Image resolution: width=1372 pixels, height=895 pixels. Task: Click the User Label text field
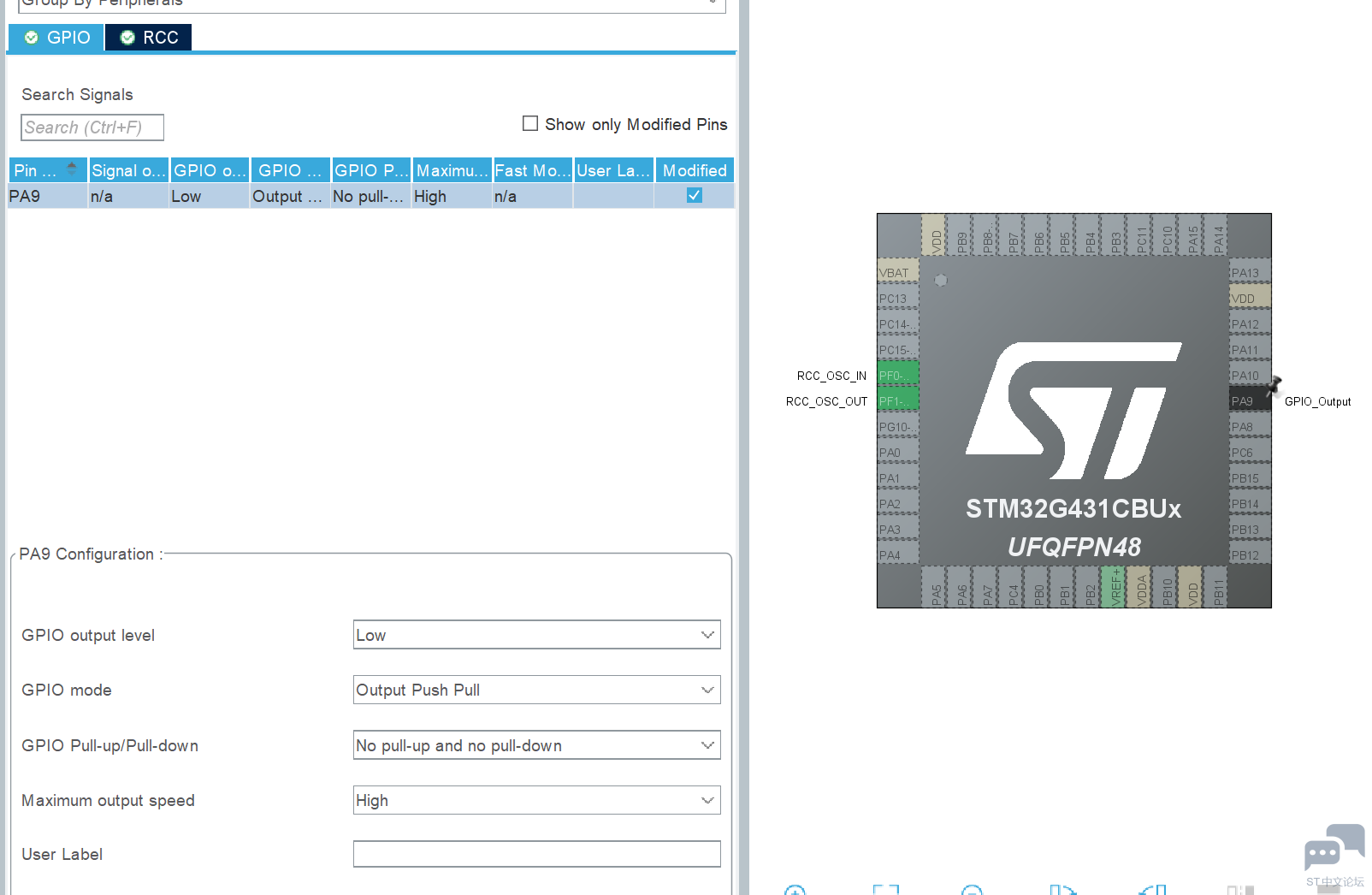[x=537, y=854]
